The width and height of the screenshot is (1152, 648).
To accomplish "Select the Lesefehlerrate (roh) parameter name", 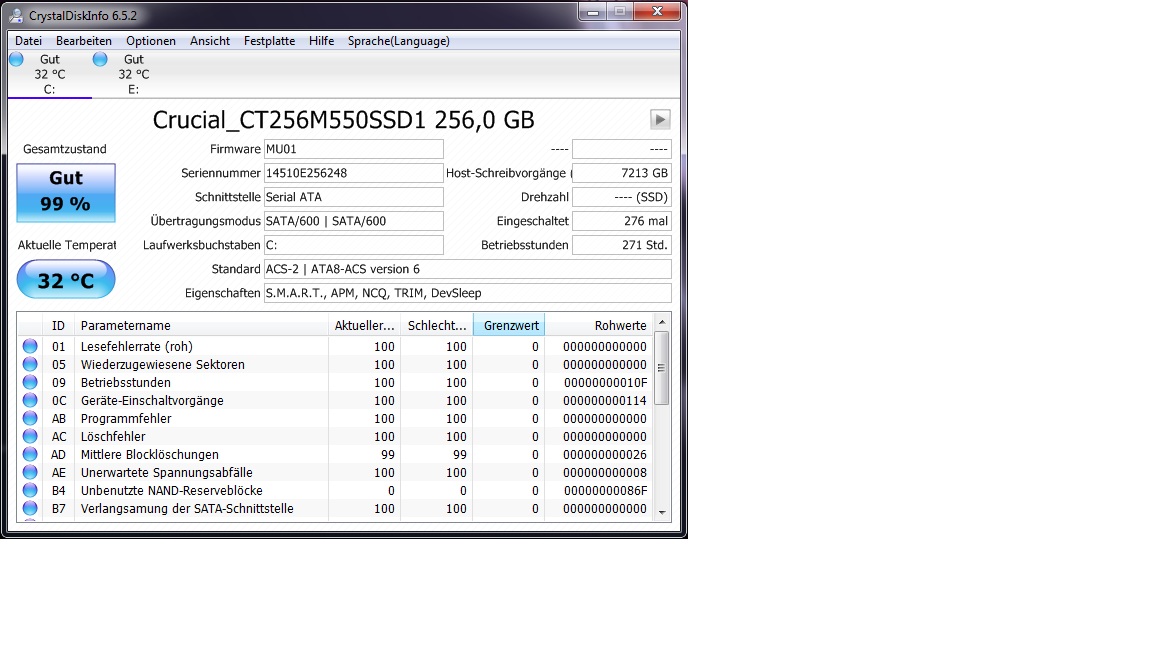I will [137, 347].
